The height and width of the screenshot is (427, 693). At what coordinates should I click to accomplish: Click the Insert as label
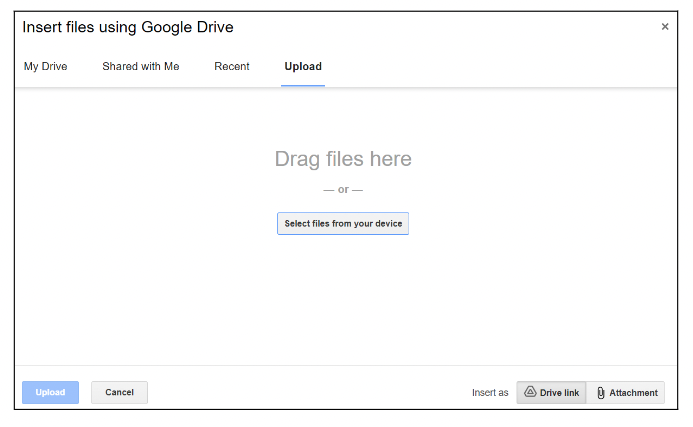click(x=490, y=393)
